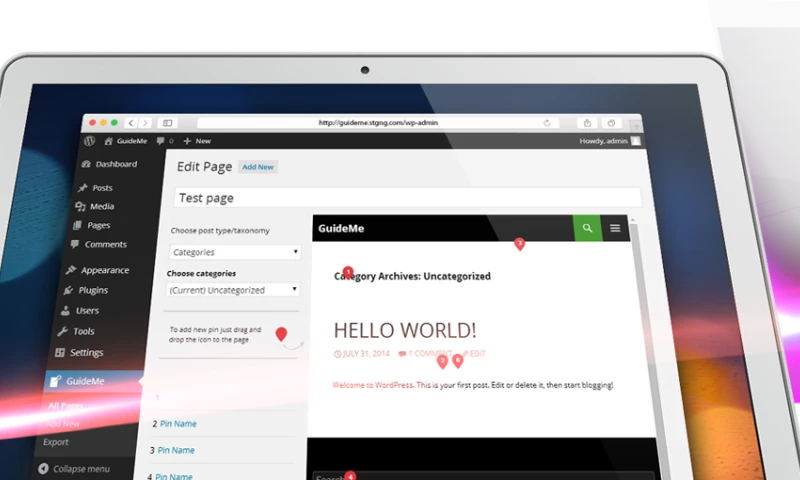Click the Test page title field
Image resolution: width=800 pixels, height=480 pixels.
point(407,198)
